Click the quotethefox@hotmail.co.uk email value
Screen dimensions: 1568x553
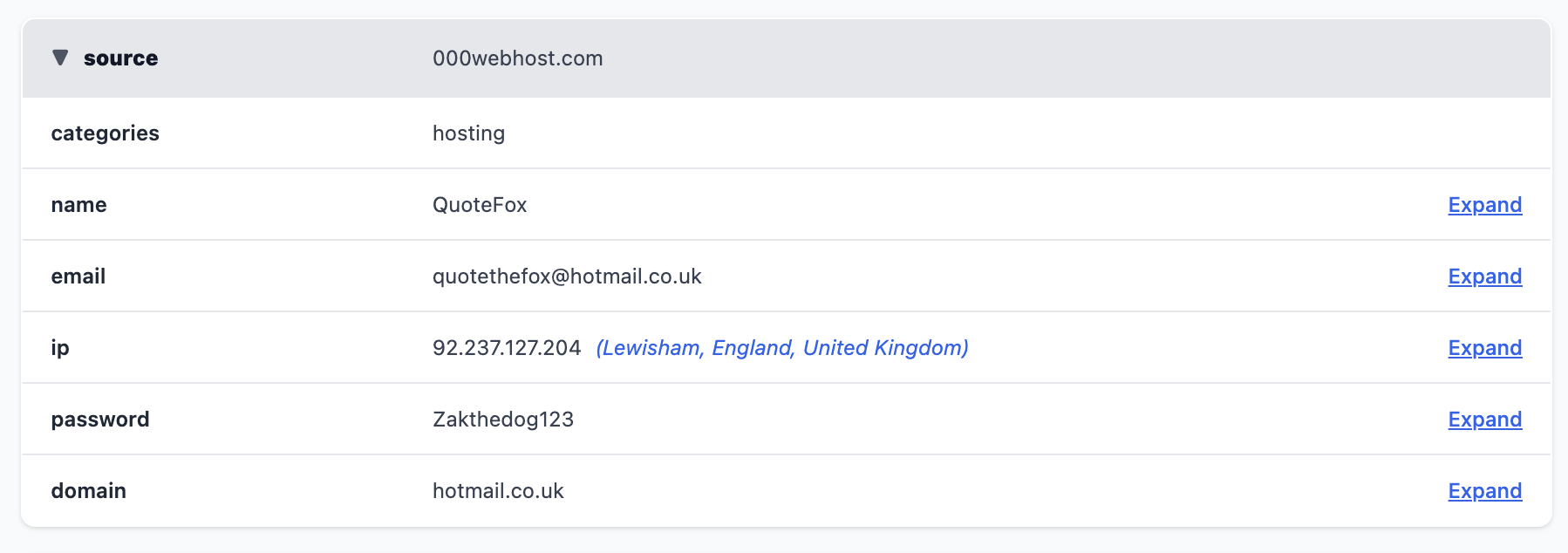(x=567, y=276)
